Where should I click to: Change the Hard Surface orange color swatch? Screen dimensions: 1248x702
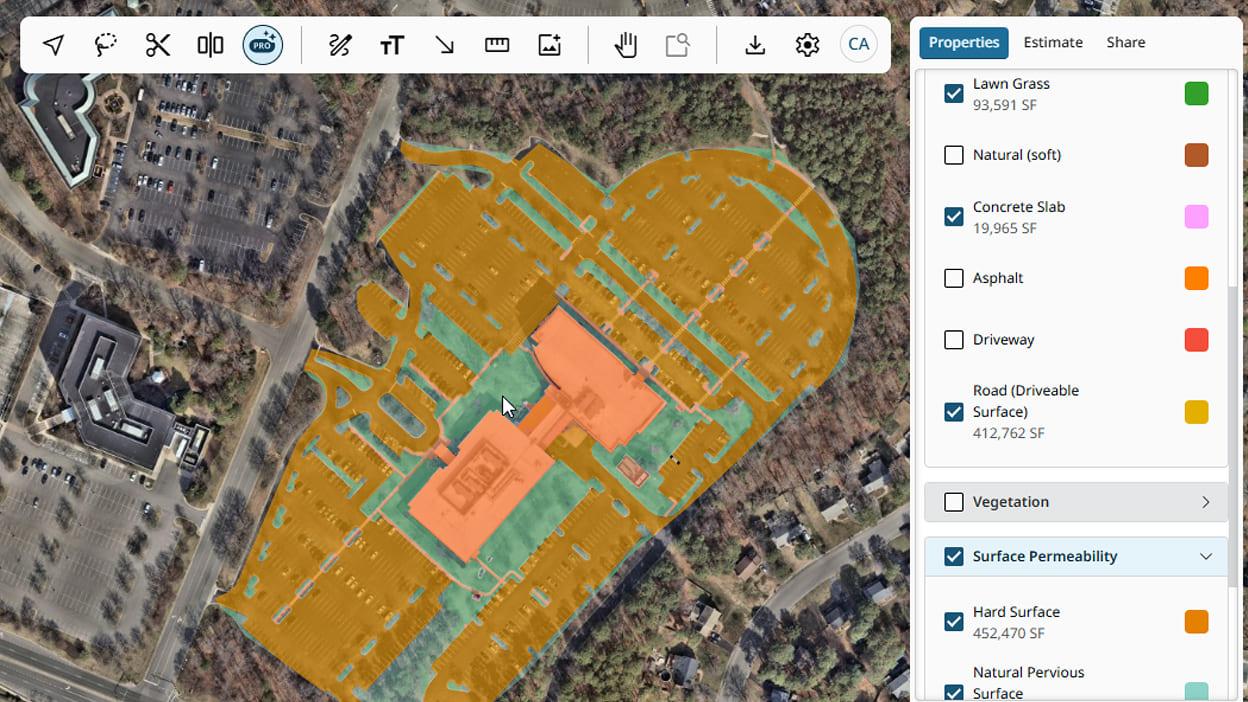pos(1196,622)
